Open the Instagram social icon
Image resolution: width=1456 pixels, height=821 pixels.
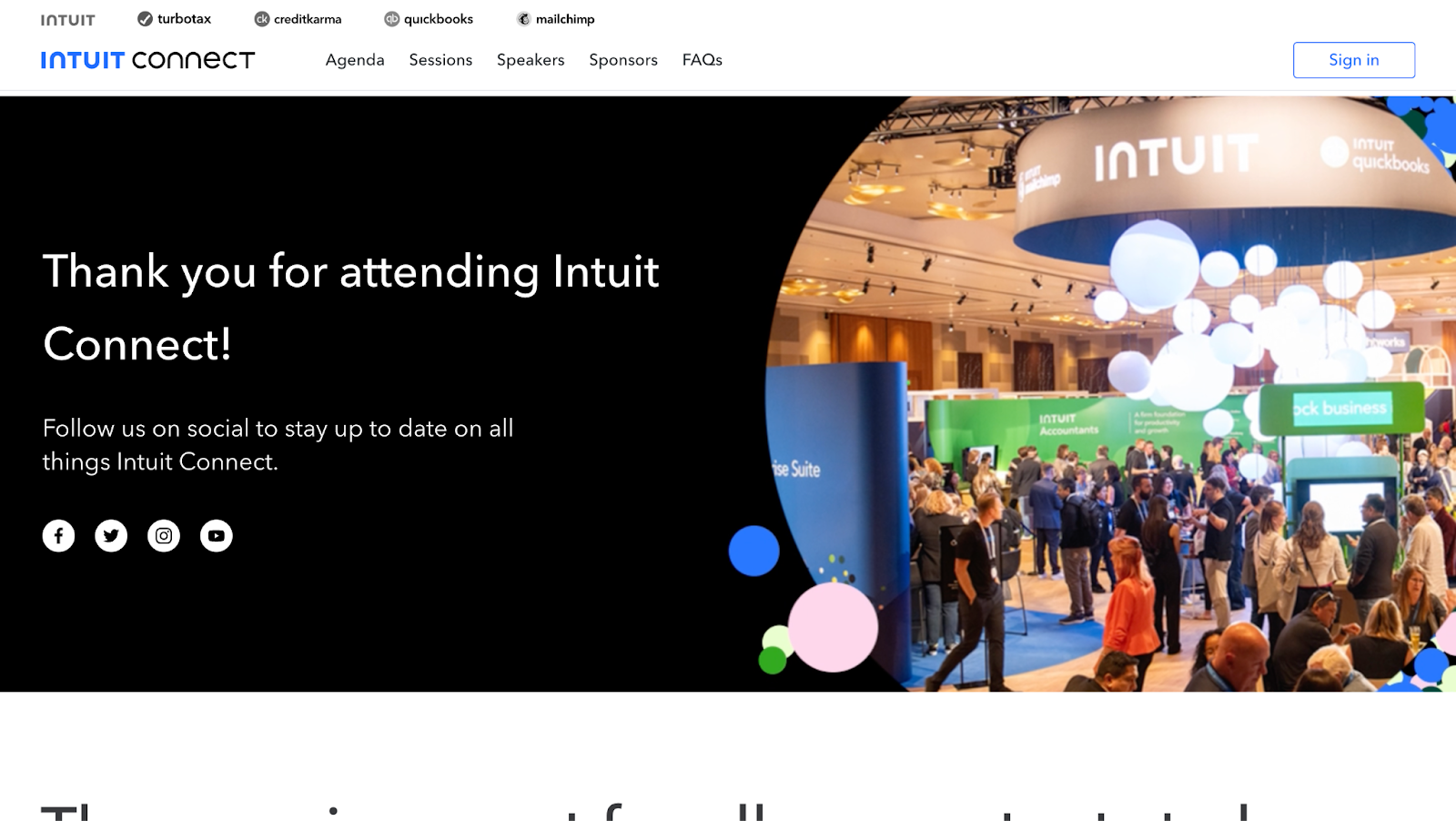click(x=164, y=535)
